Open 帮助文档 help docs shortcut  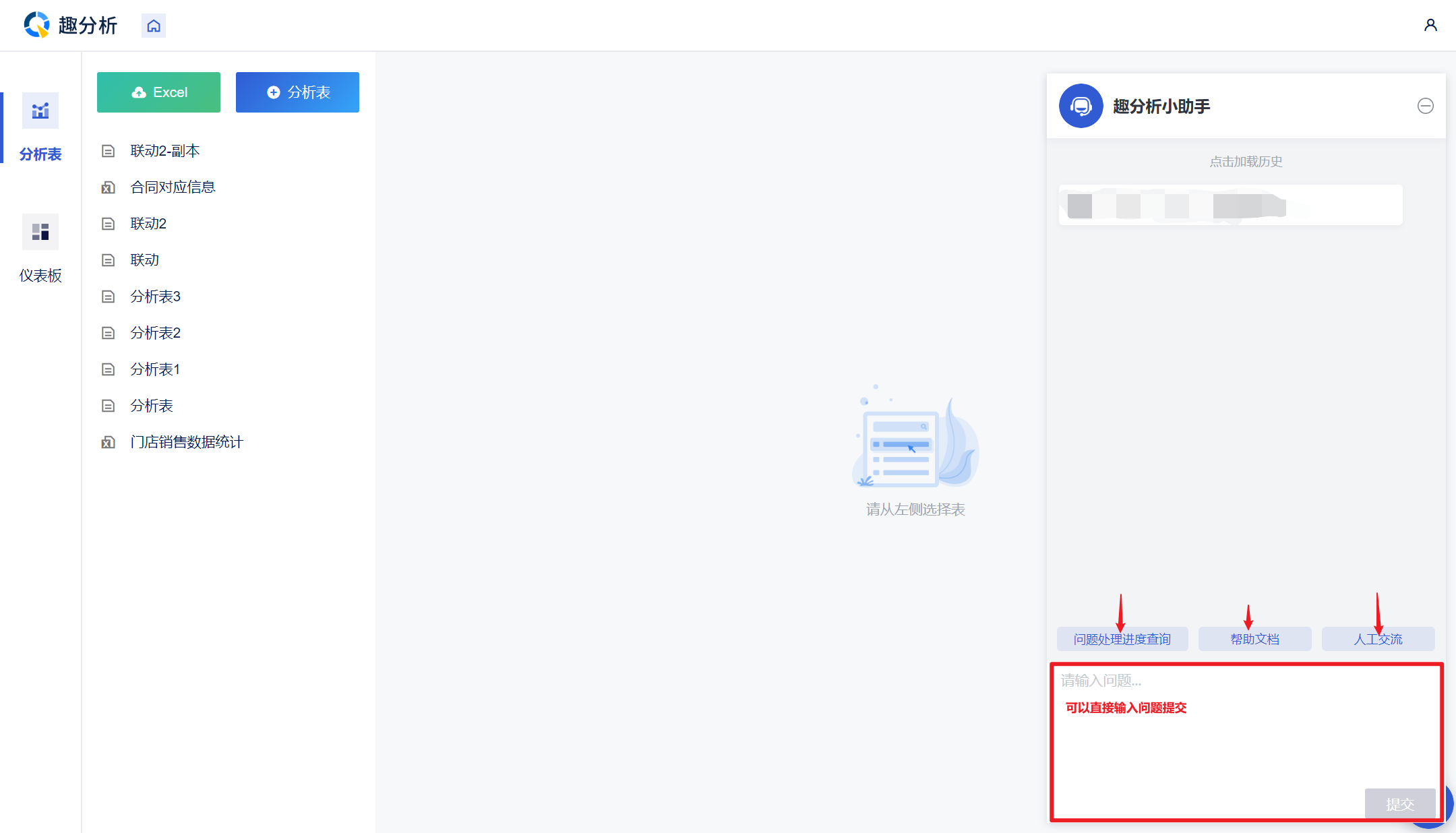coord(1254,639)
